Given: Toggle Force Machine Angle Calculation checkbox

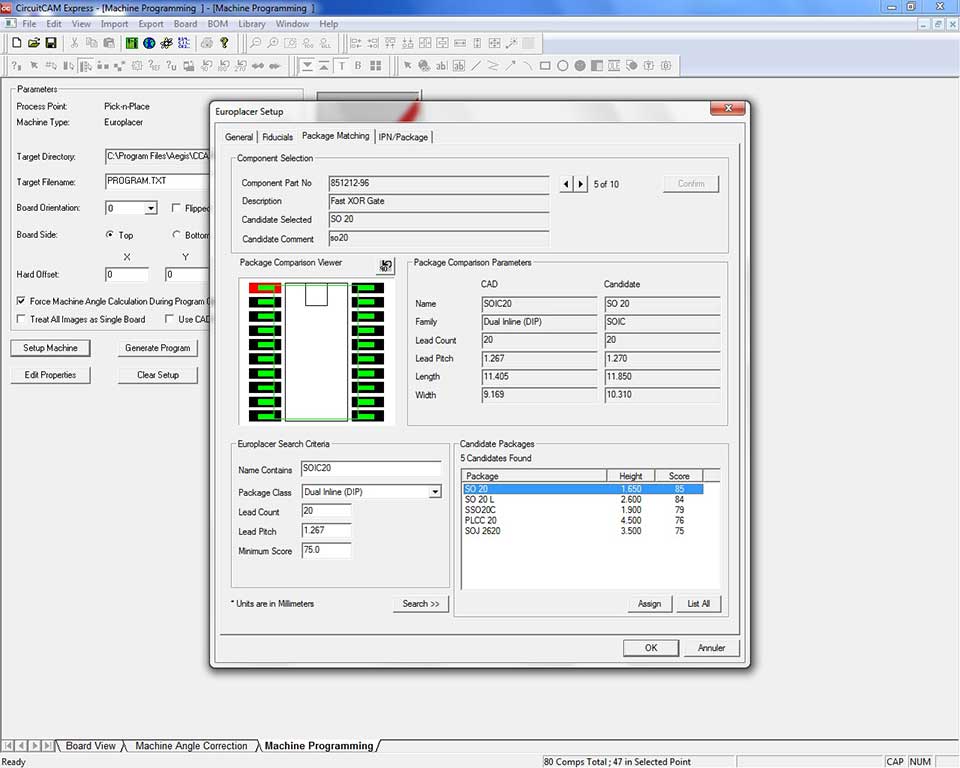Looking at the screenshot, I should pyautogui.click(x=22, y=301).
